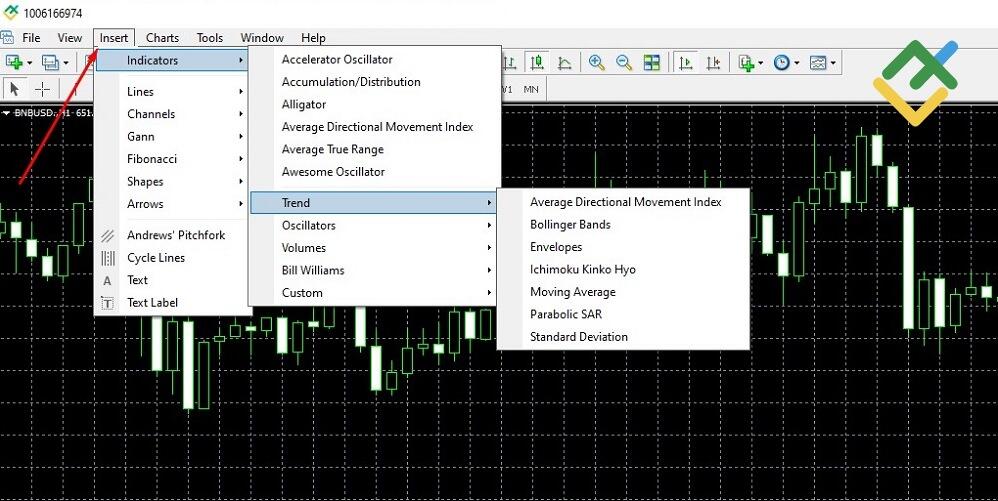998x501 pixels.
Task: Open the Profiles dropdown arrow
Action: tap(66, 63)
